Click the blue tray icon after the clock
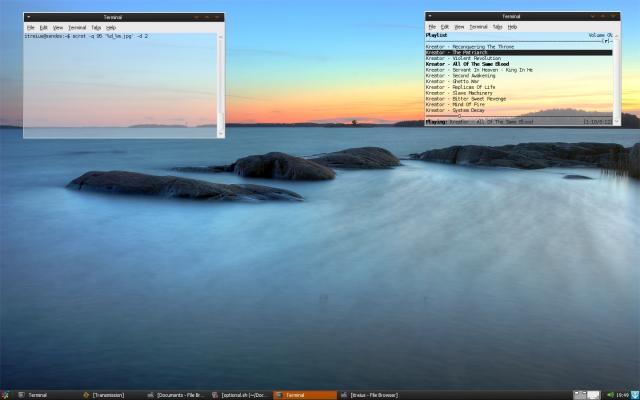This screenshot has width=640, height=400. 635,395
